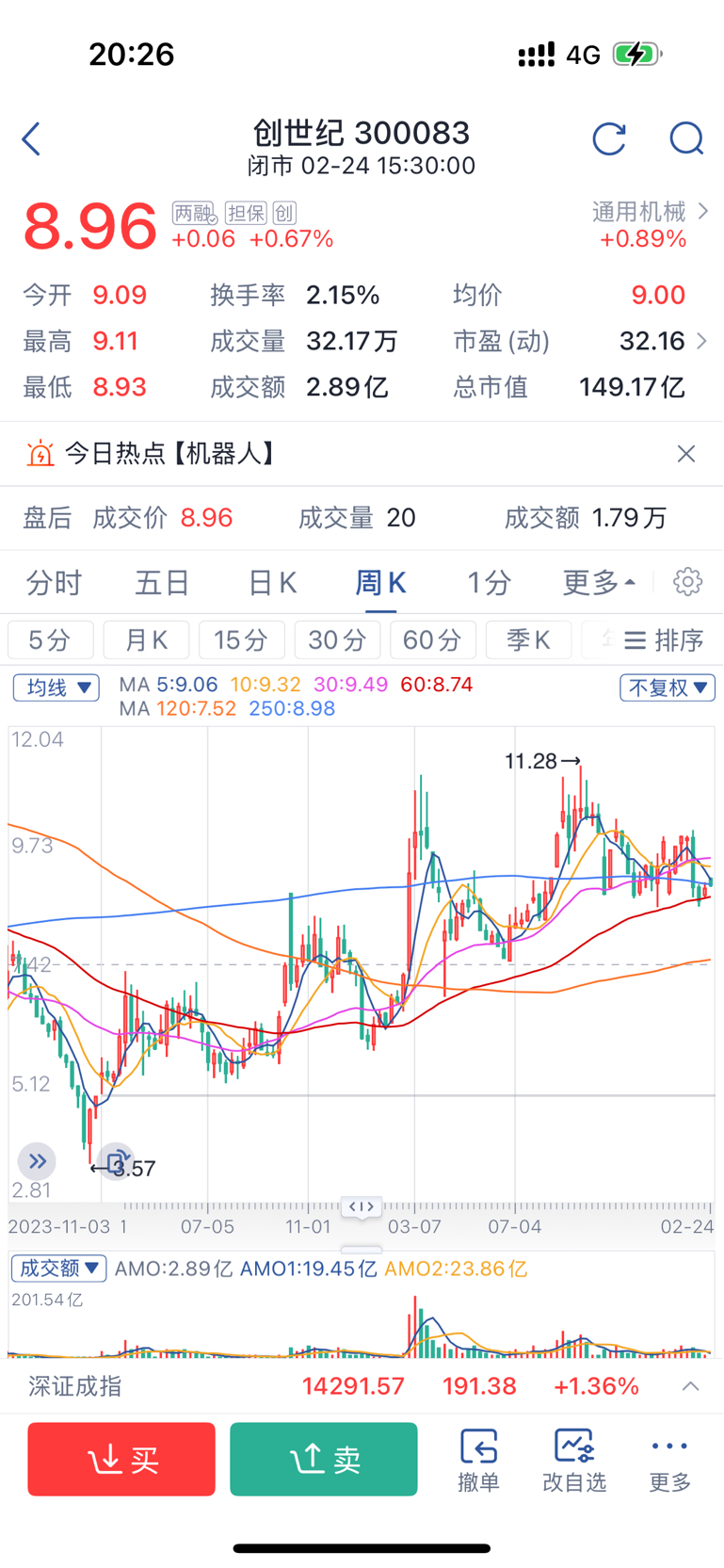The height and width of the screenshot is (1568, 724).
Task: Open the 更多 three-dots menu at bottom
Action: coord(669,1459)
